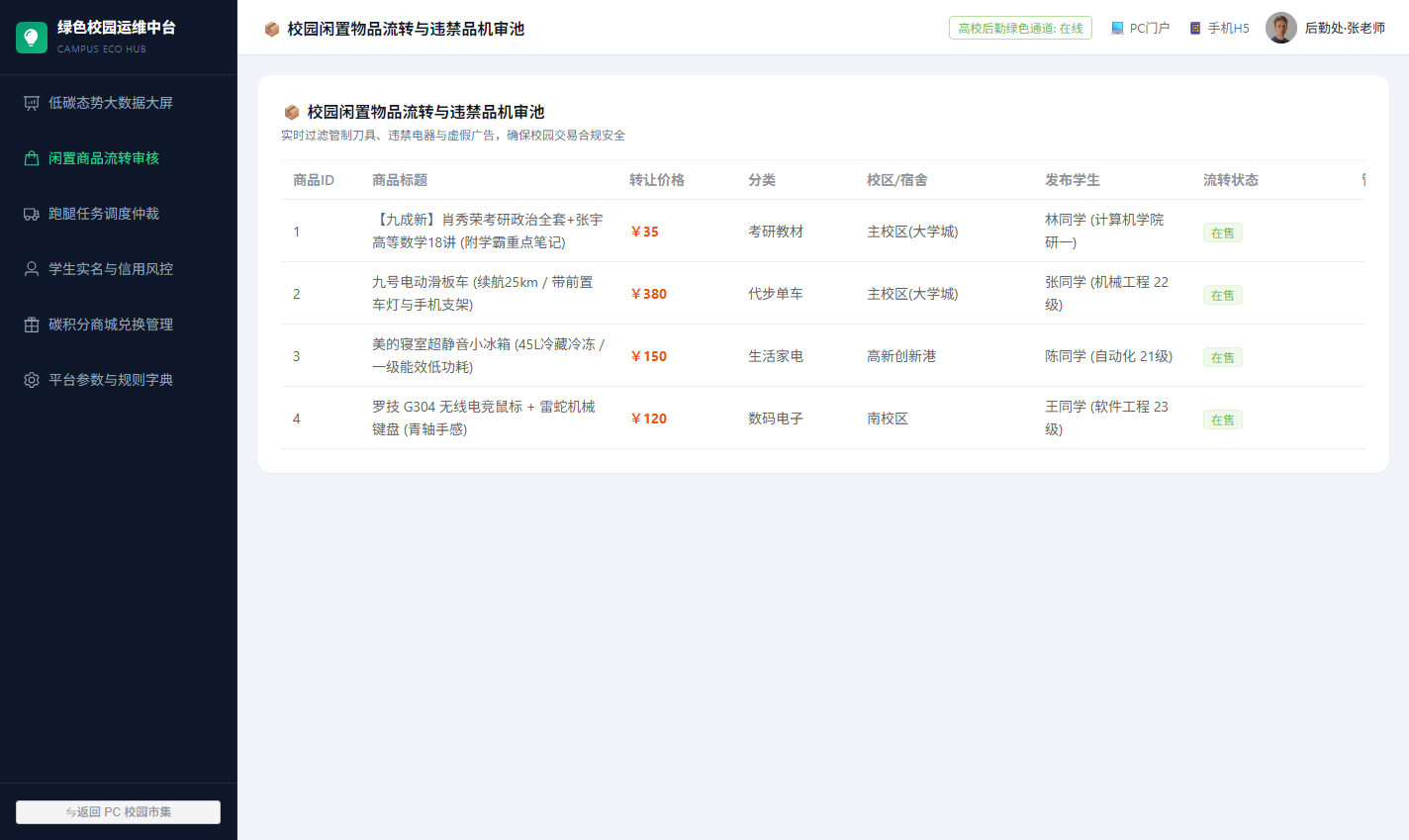Click the 商品标题 column header

click(x=400, y=180)
